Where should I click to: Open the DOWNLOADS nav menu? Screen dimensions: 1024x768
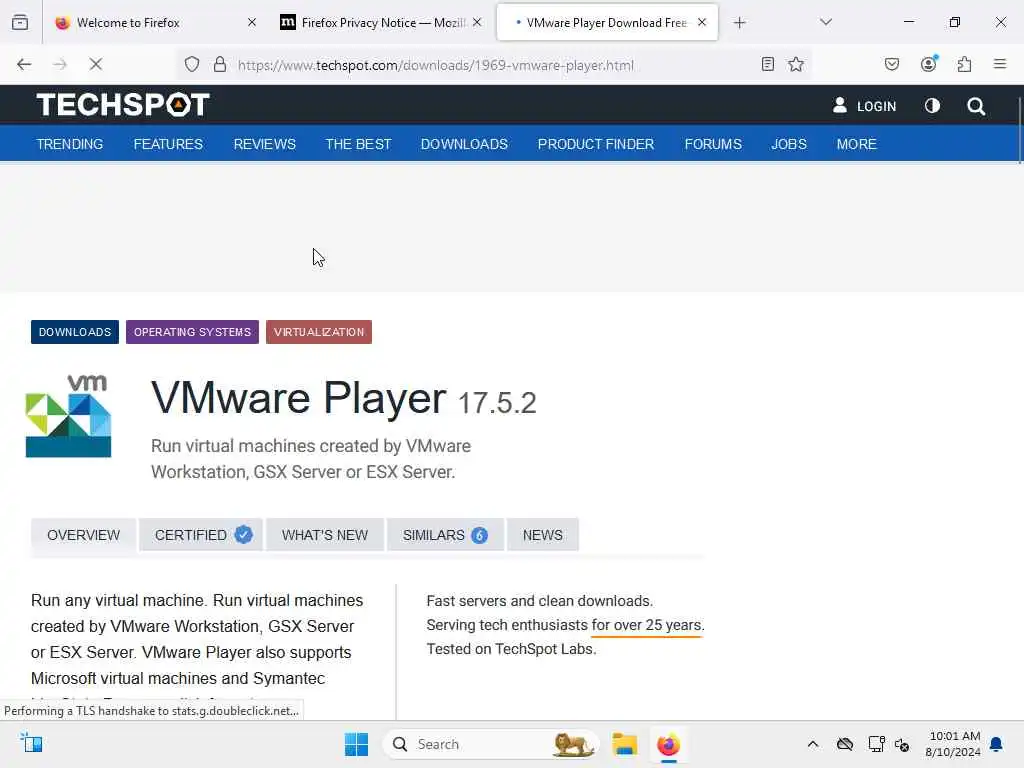[x=464, y=144]
